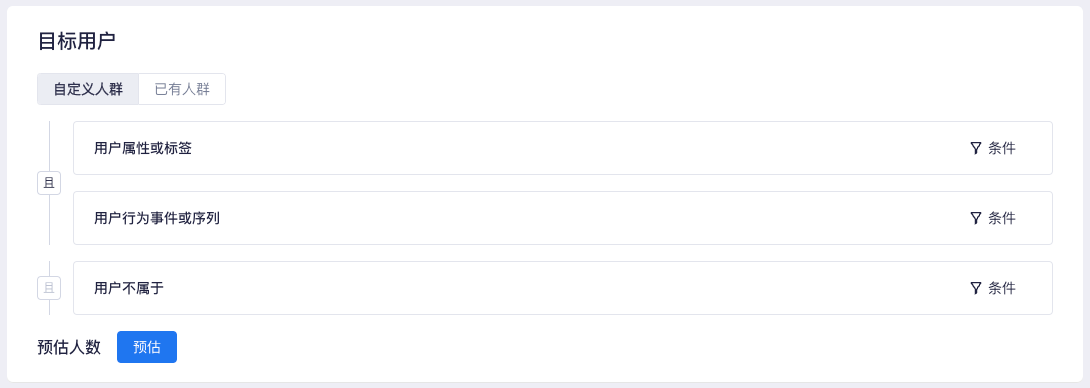Click the filter funnel icon beside 用户不属于
This screenshot has height=388, width=1090.
[975, 288]
